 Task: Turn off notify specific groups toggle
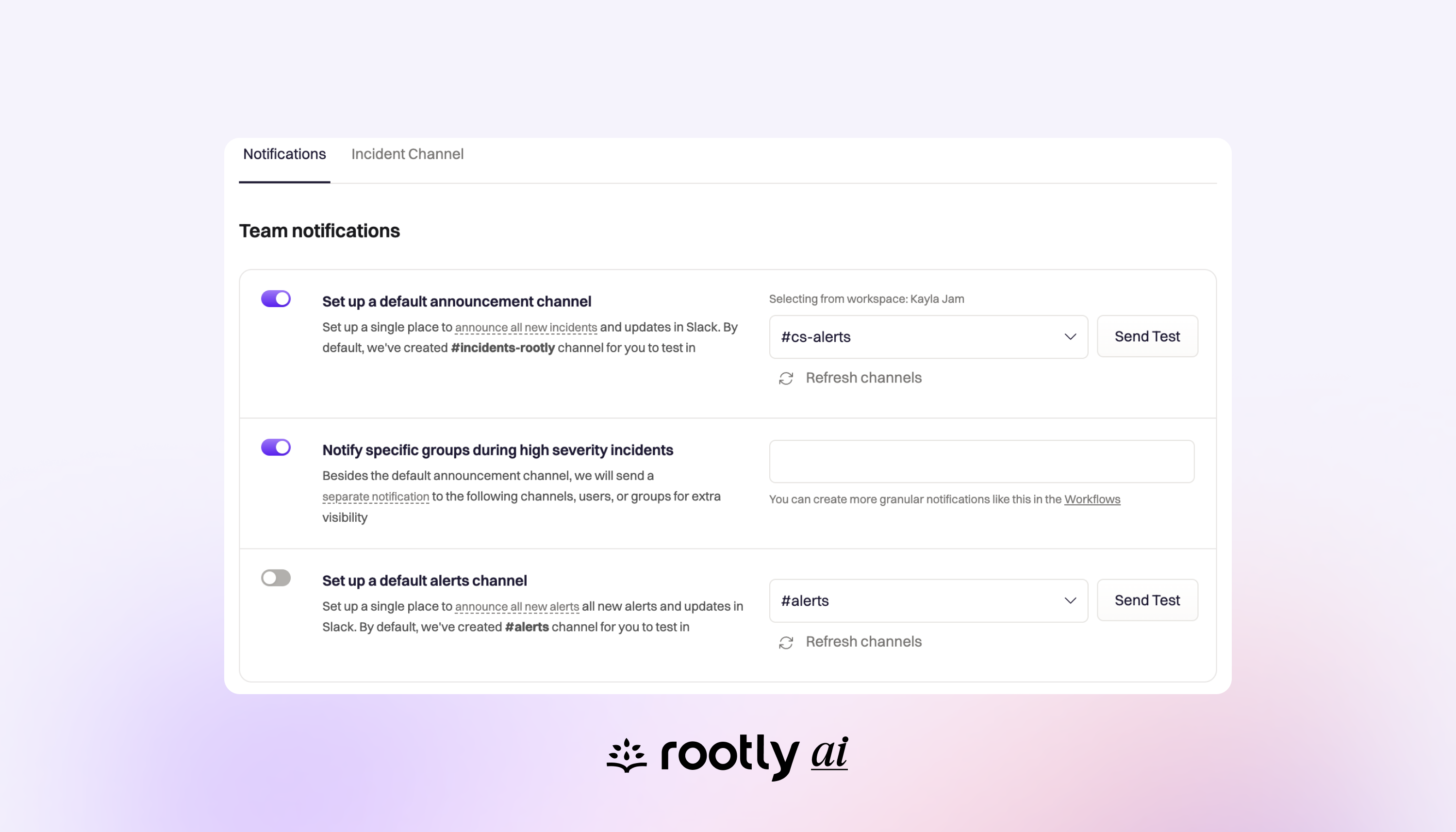[276, 448]
